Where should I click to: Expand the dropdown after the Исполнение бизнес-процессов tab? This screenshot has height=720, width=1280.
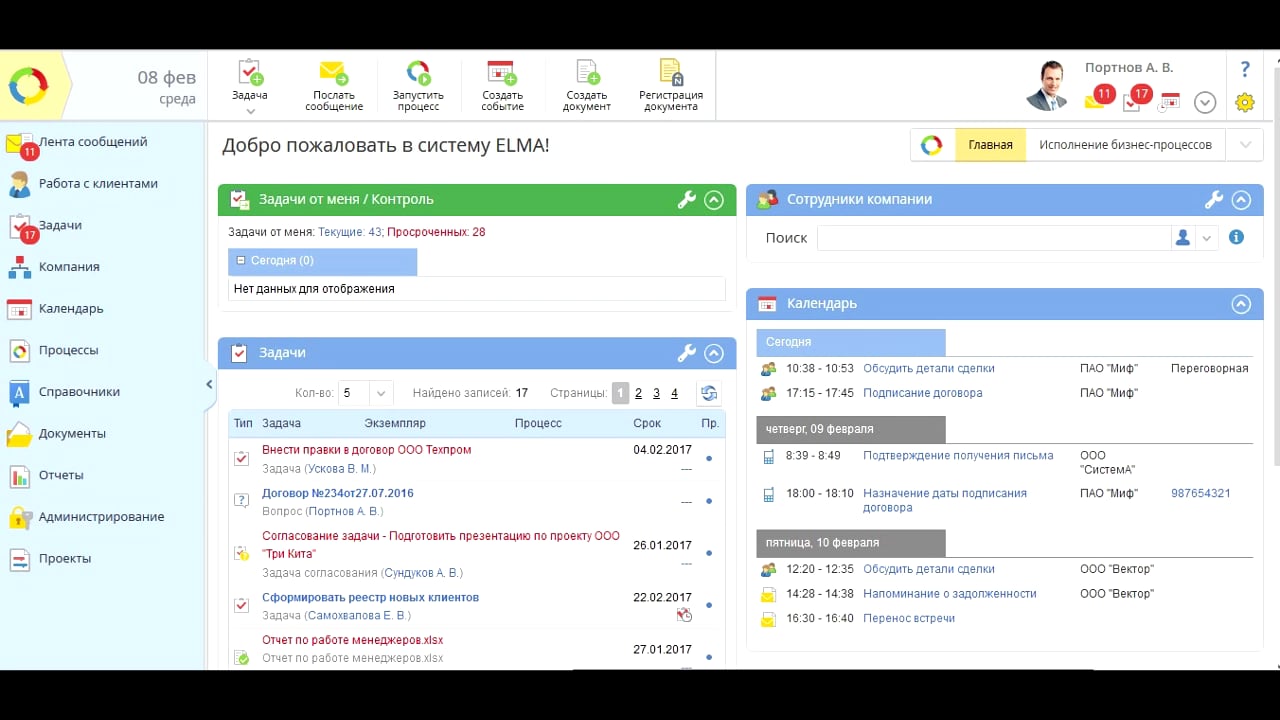1245,145
